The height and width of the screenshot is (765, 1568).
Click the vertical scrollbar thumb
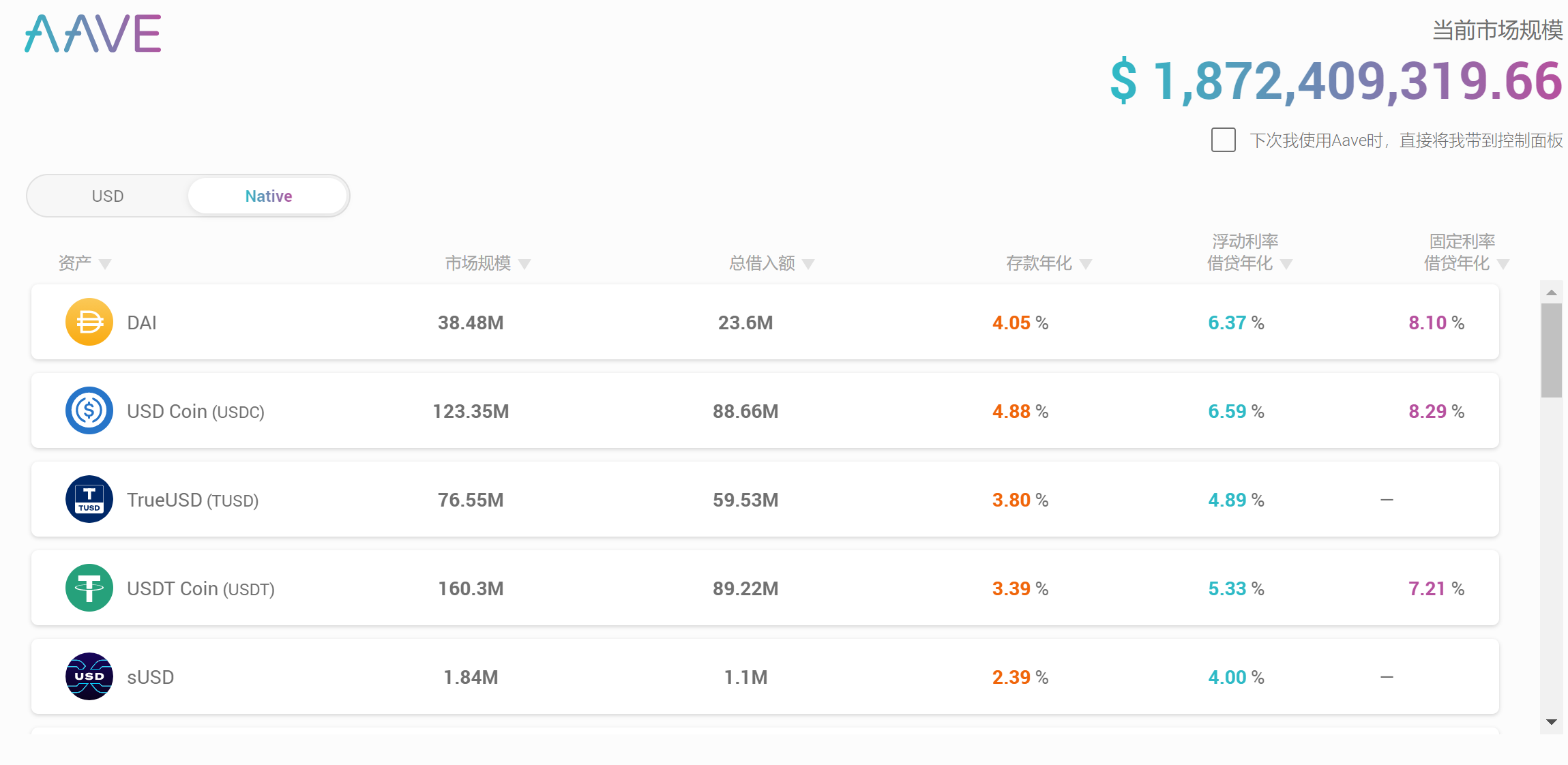(x=1552, y=350)
